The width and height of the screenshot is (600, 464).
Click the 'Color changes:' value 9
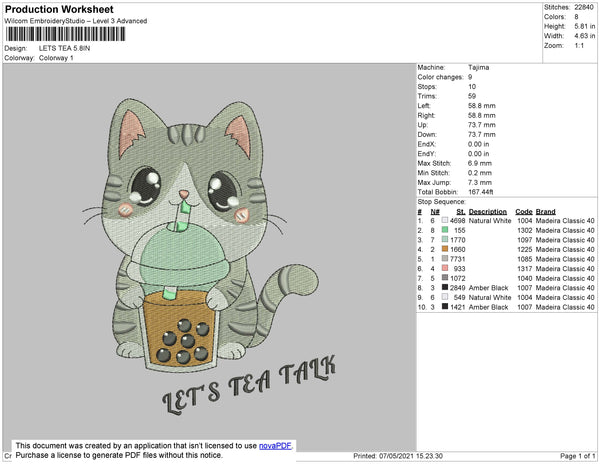(470, 77)
